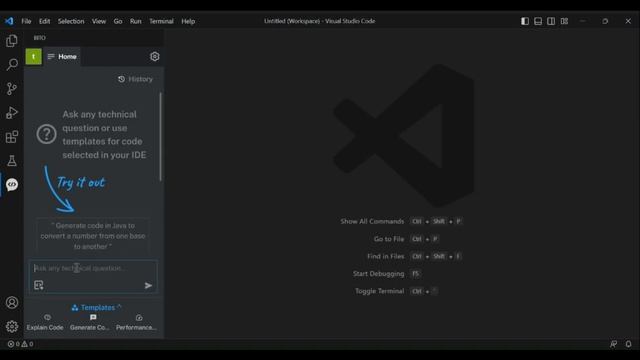Screen dimensions: 640x360
Task: Open the Accounts icon in activity bar
Action: [x=12, y=302]
